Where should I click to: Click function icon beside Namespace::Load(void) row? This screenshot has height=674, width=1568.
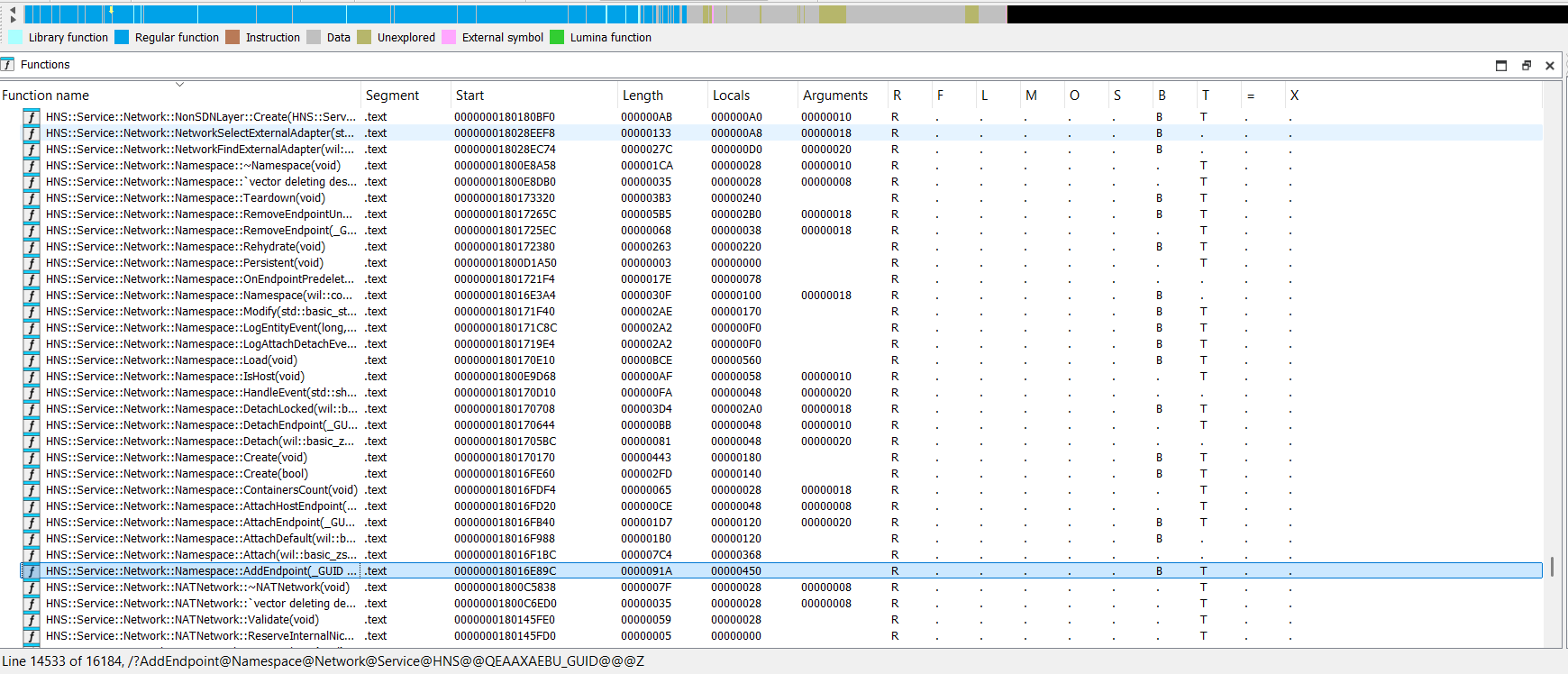coord(32,360)
